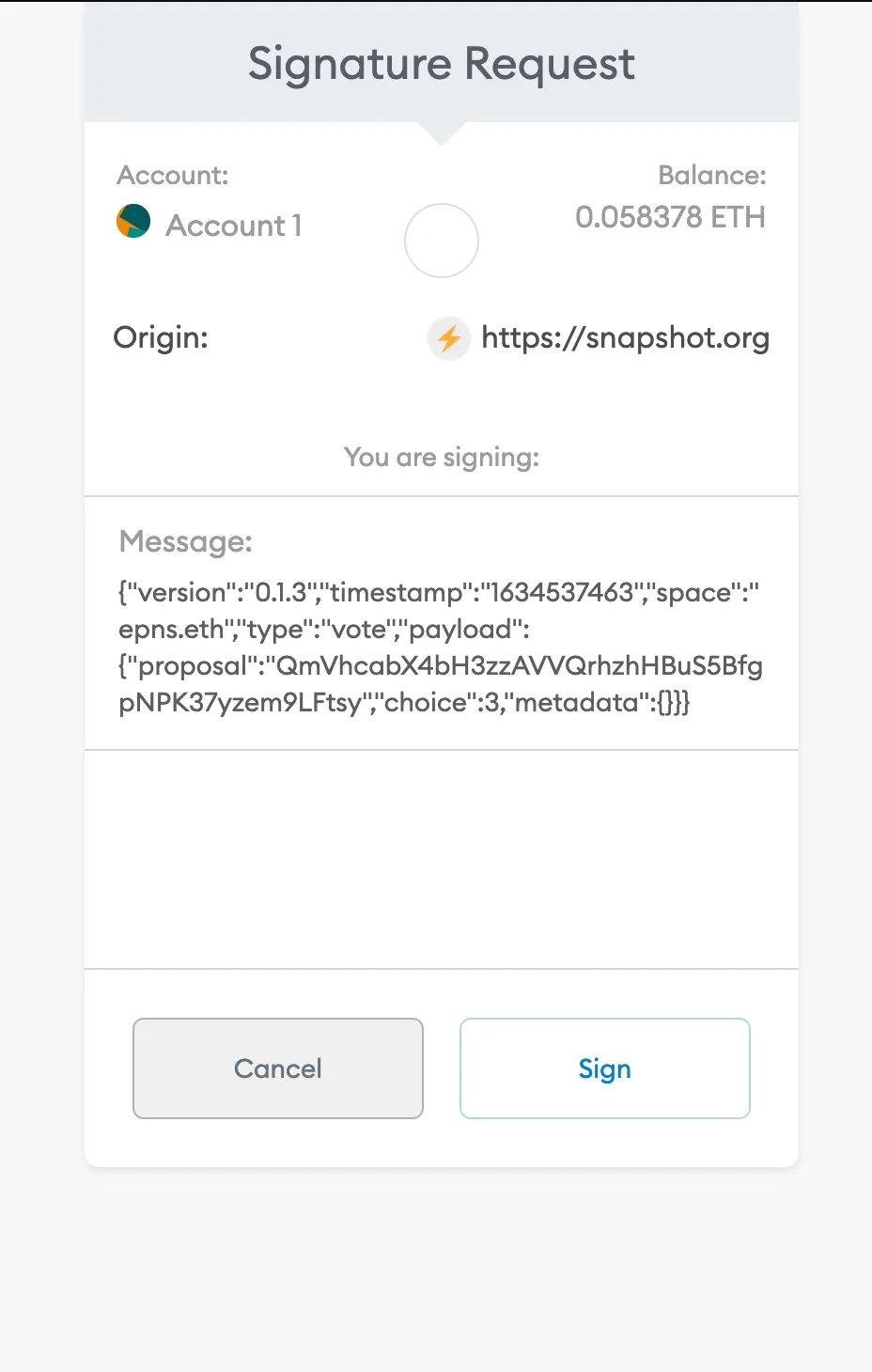Click the Account 1 name label
872x1372 pixels.
(233, 226)
